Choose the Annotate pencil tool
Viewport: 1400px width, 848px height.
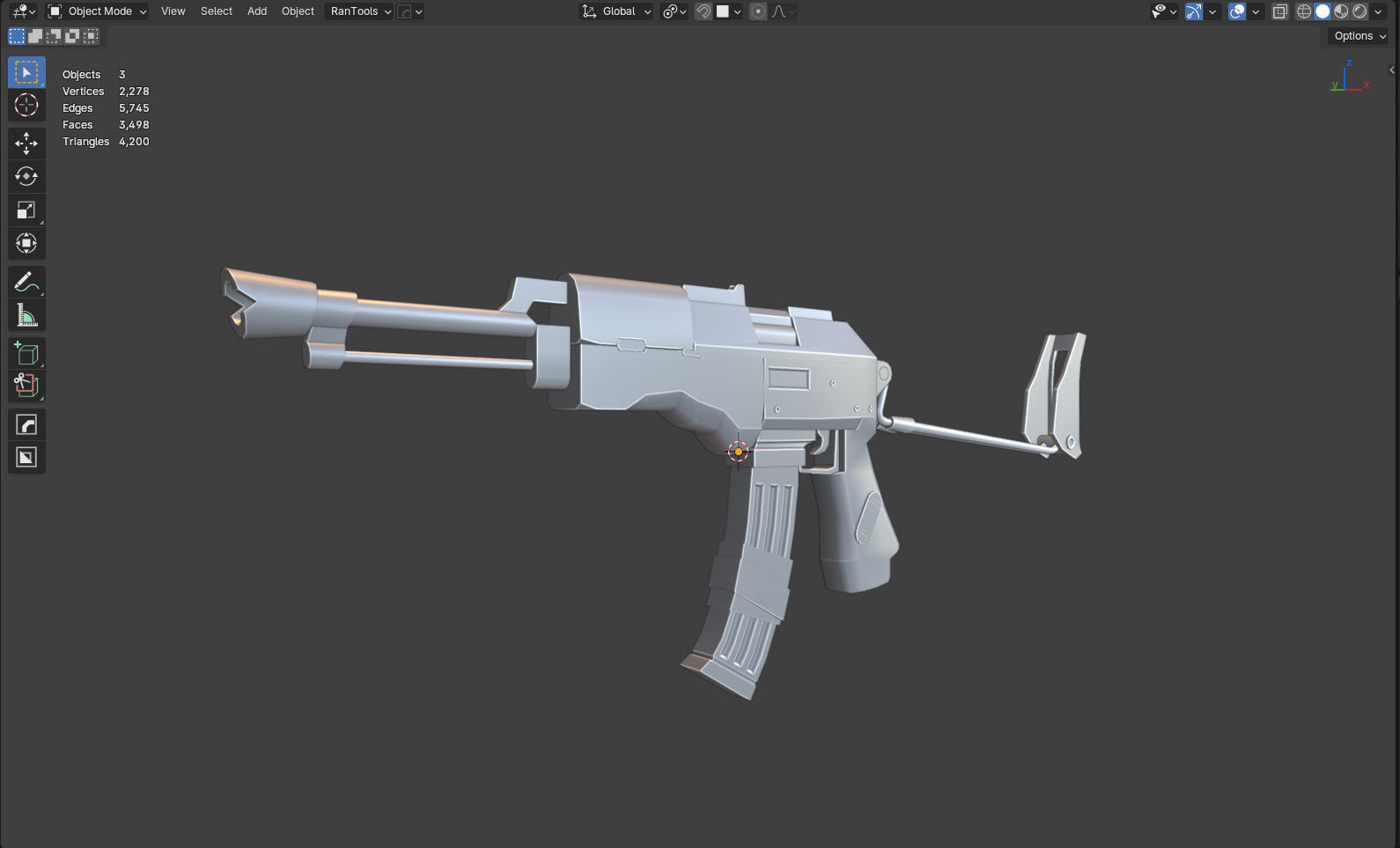tap(26, 282)
